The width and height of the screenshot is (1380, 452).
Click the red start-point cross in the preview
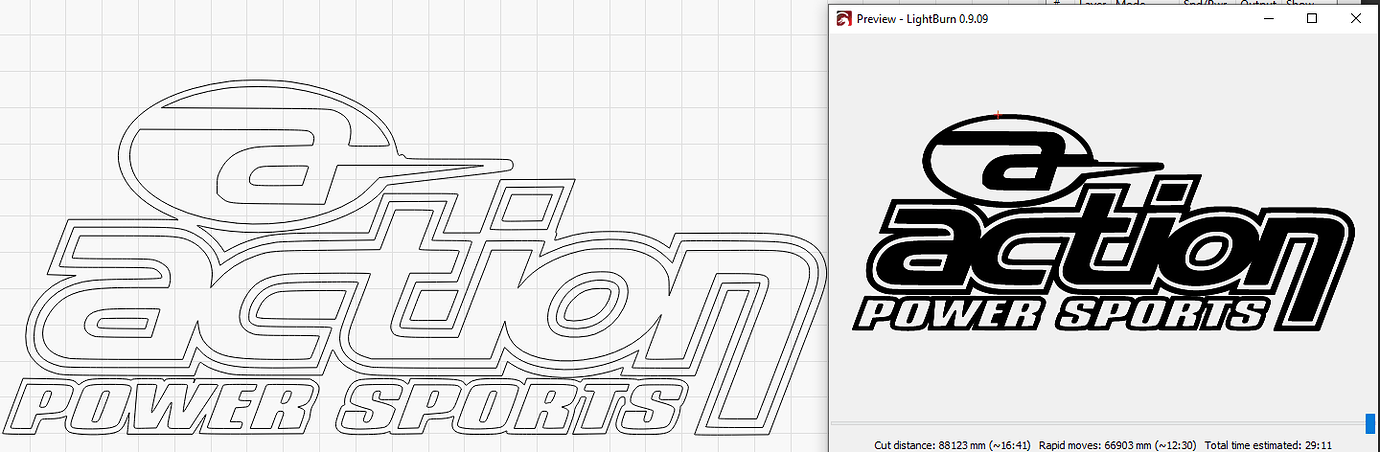[998, 116]
